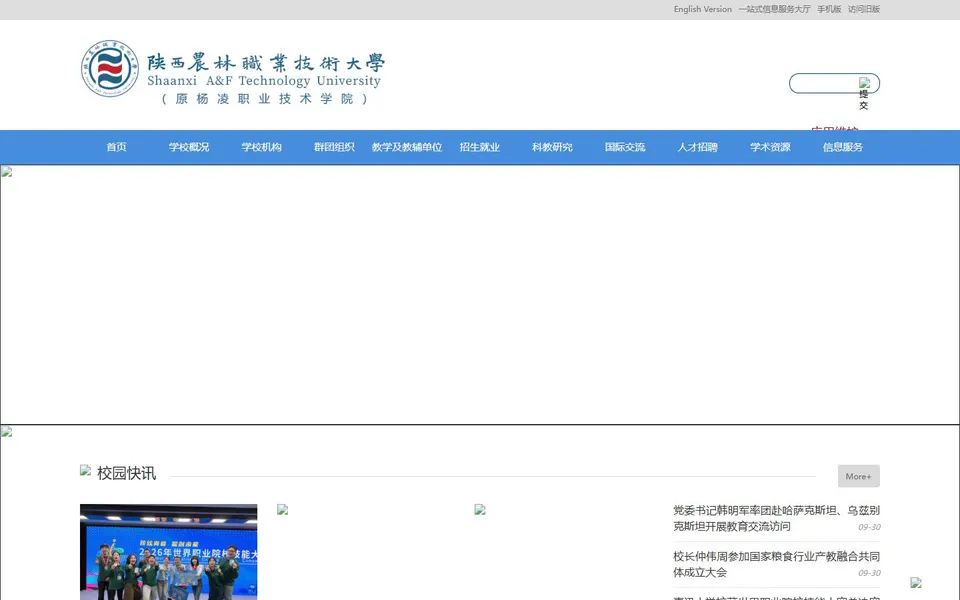
Task: Open the news about 校长仲伟周参加国家粮食行业
Action: 776,564
